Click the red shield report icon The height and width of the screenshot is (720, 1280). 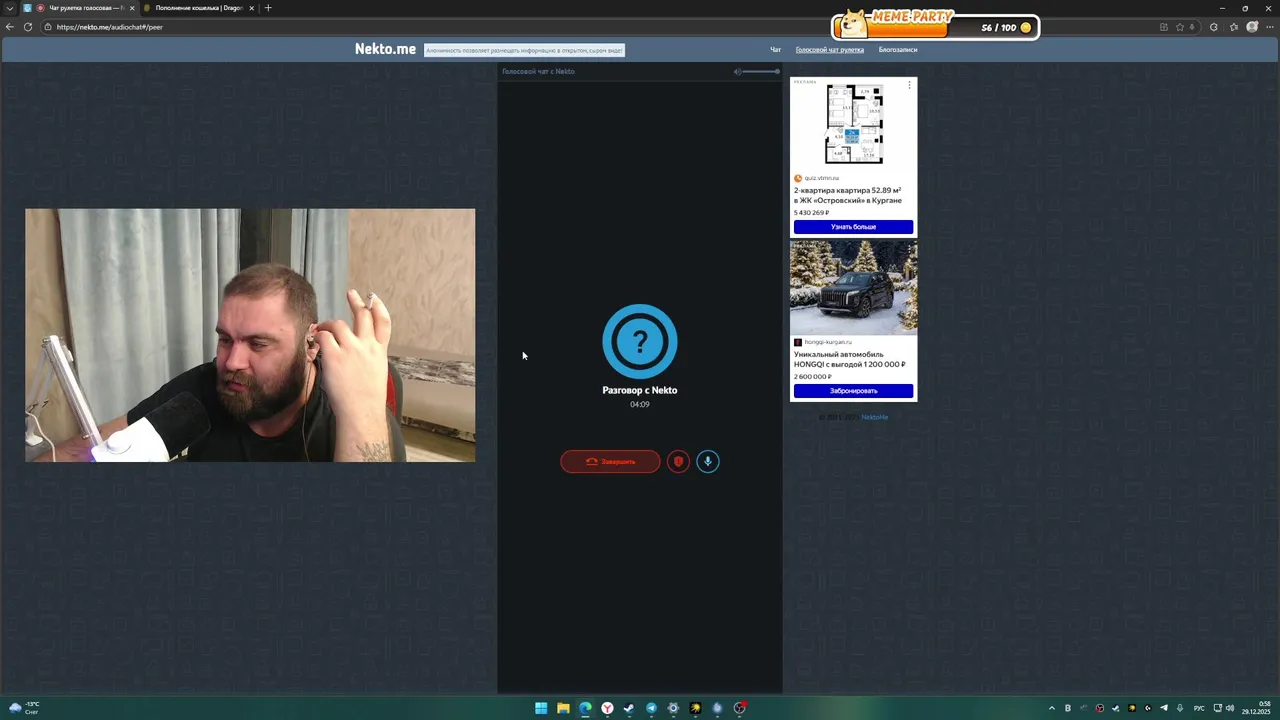pyautogui.click(x=678, y=461)
